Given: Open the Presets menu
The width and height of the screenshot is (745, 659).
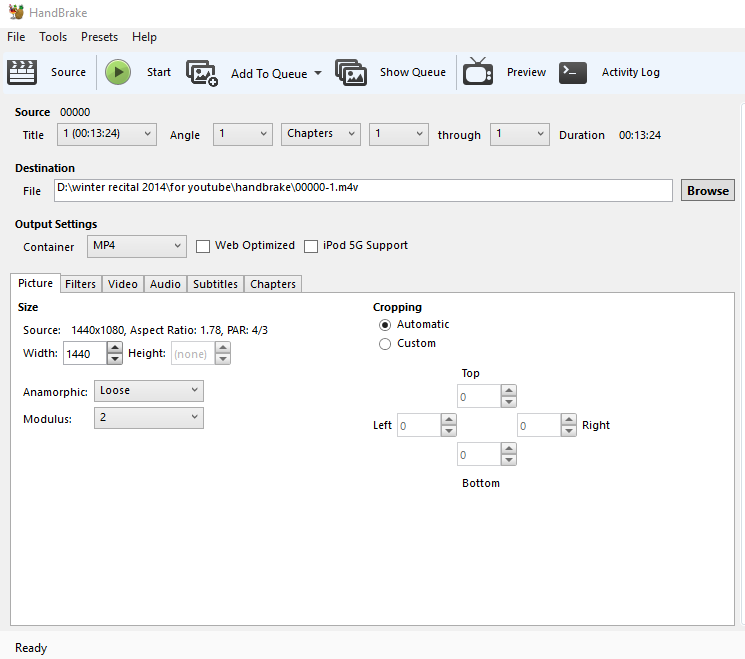Looking at the screenshot, I should pos(99,37).
